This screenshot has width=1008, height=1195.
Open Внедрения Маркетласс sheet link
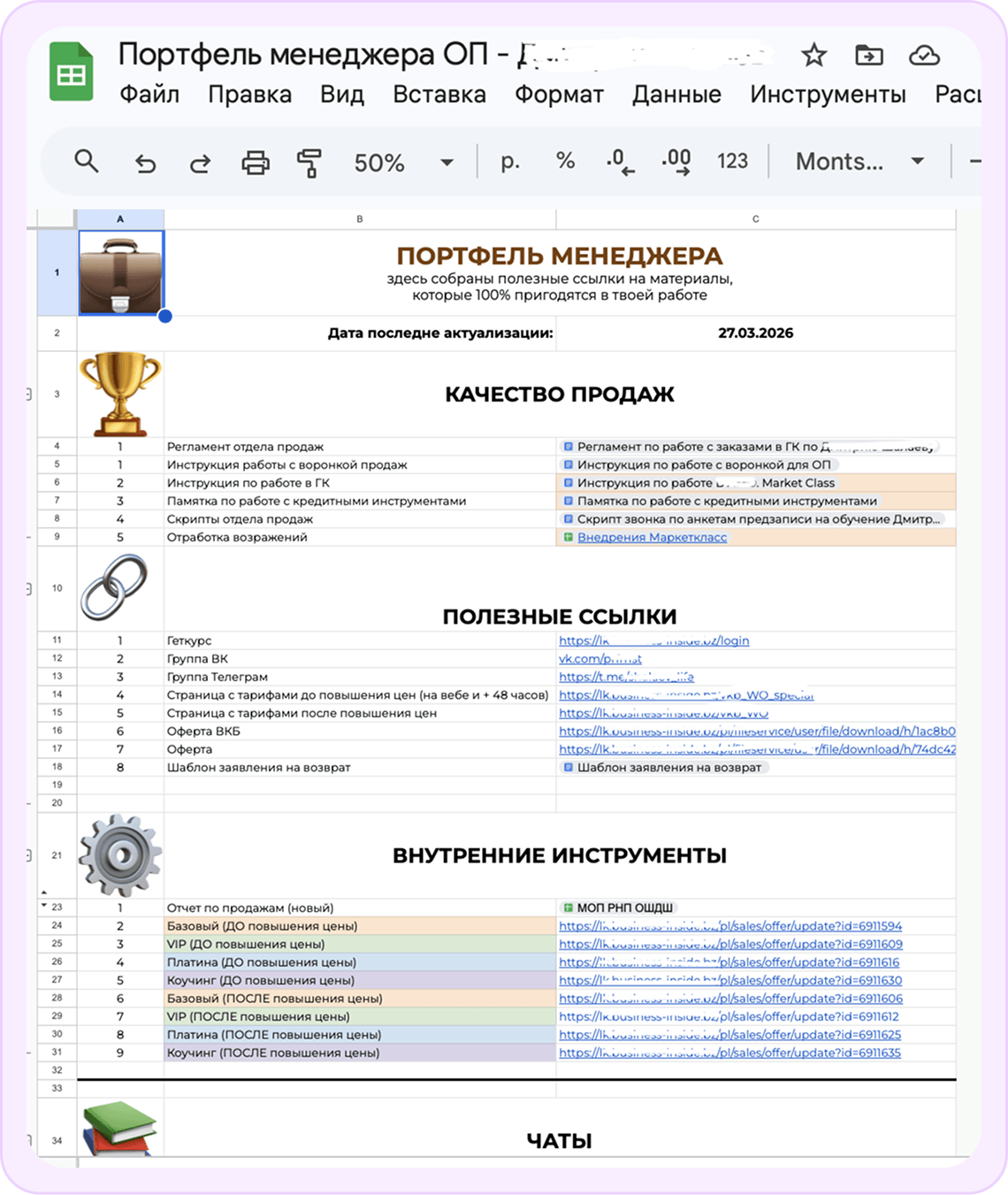(653, 537)
